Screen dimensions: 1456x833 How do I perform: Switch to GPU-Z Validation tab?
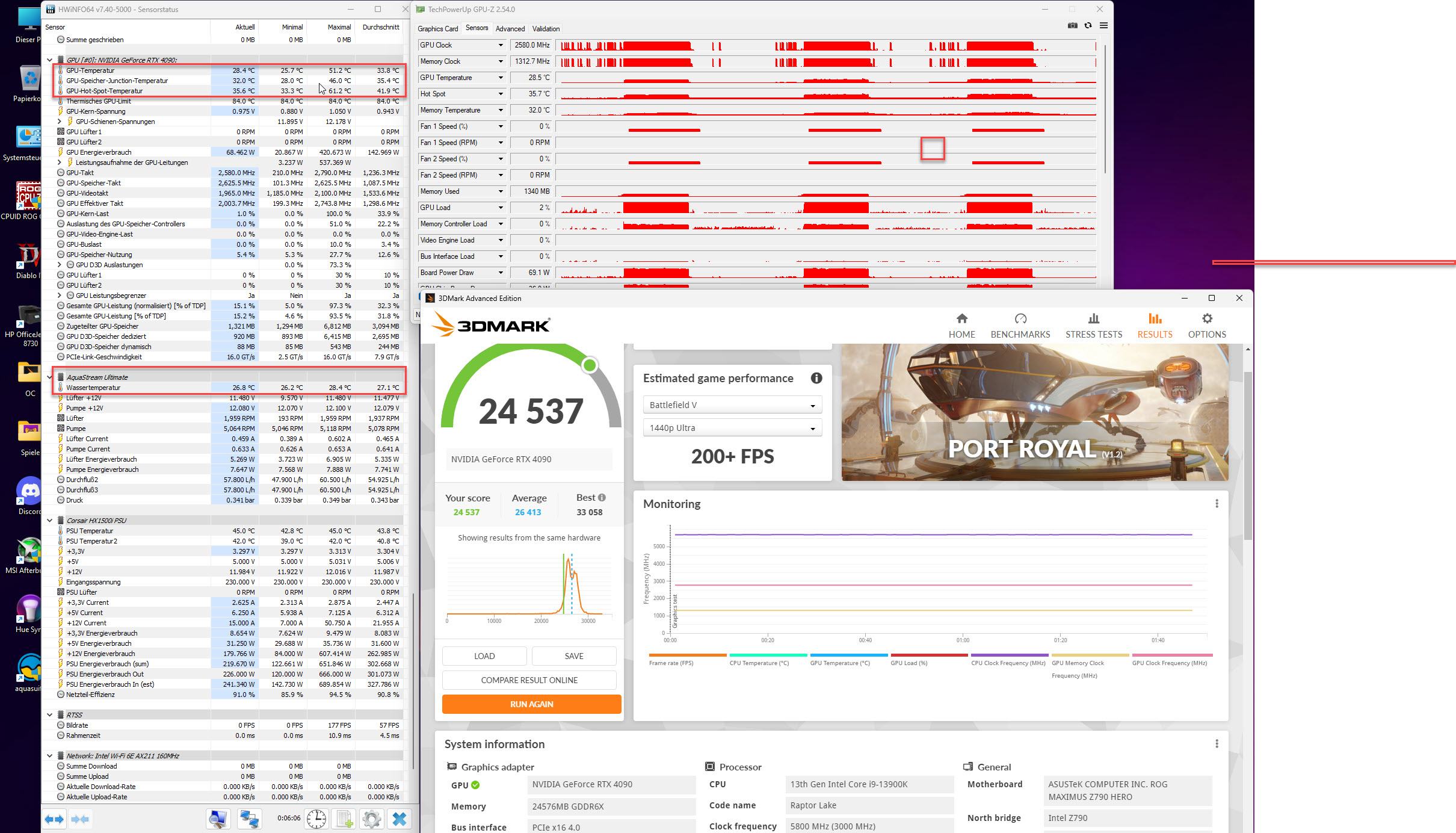click(x=546, y=28)
